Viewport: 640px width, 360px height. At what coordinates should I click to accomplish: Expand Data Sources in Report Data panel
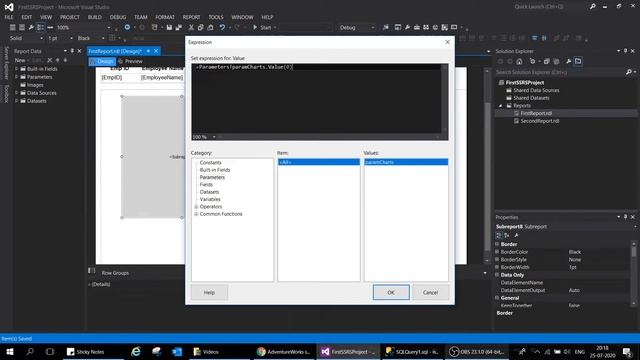[x=16, y=93]
